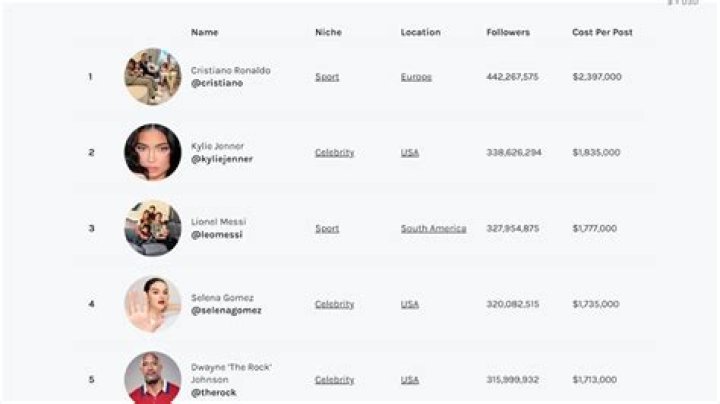Click the Cost Per Post column header
The height and width of the screenshot is (404, 720).
[602, 33]
